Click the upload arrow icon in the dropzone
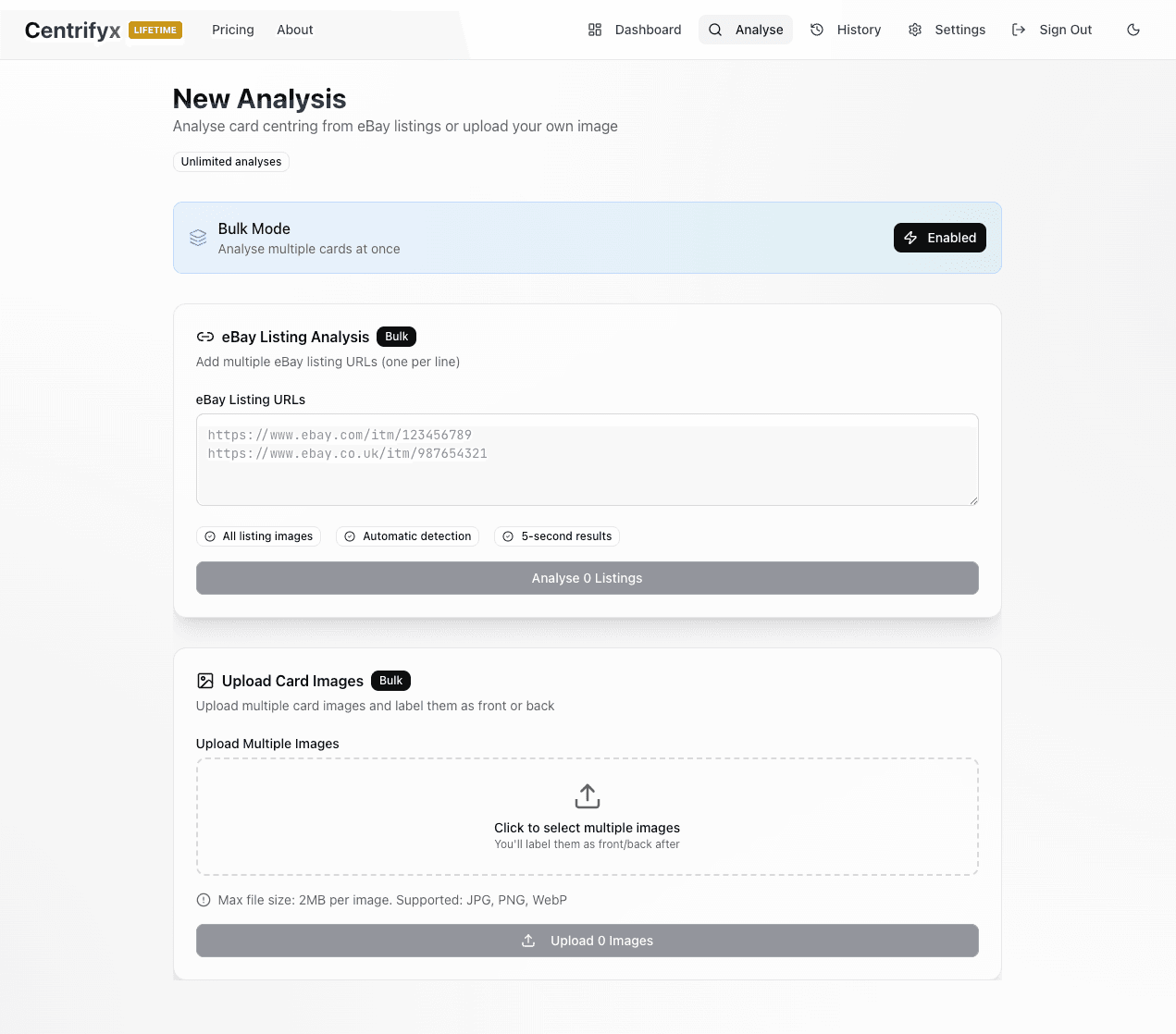Screen dimensions: 1176x1034 (588, 796)
